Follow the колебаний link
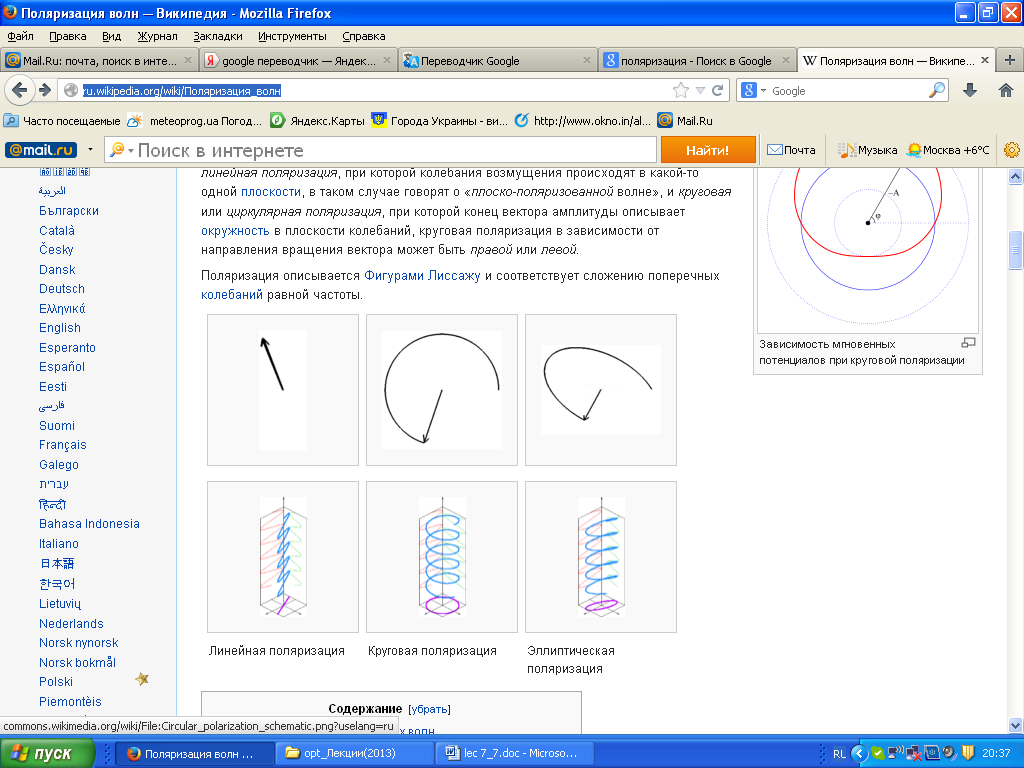1024x768 pixels. click(x=232, y=295)
